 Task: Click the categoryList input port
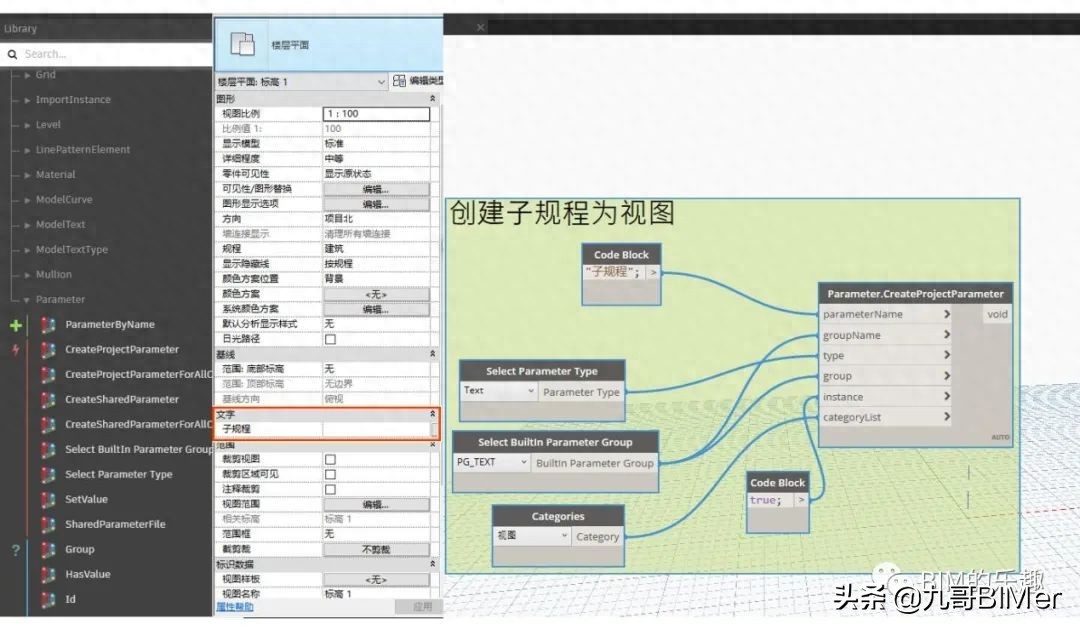886,417
